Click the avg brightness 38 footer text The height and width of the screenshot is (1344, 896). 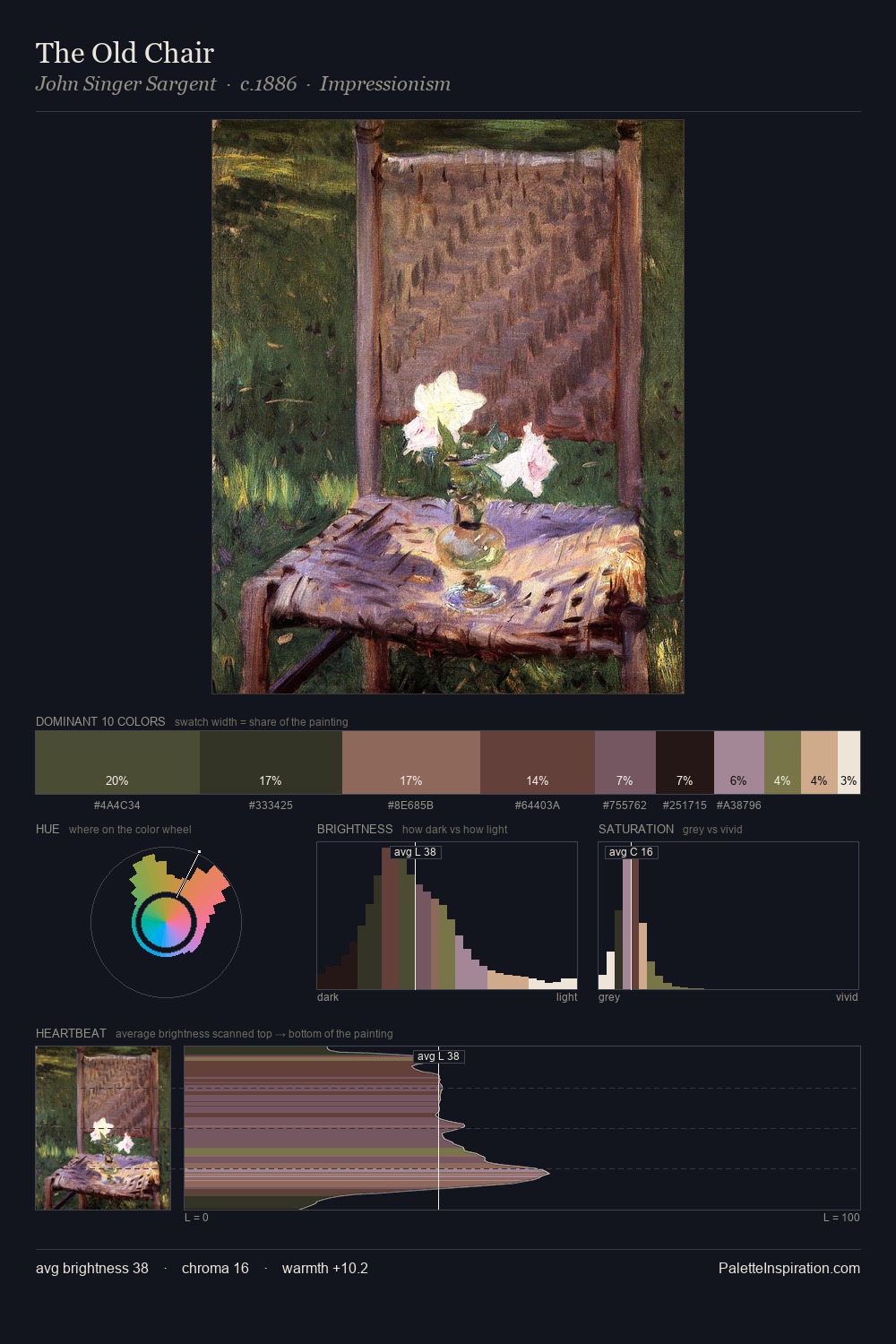pos(92,1268)
